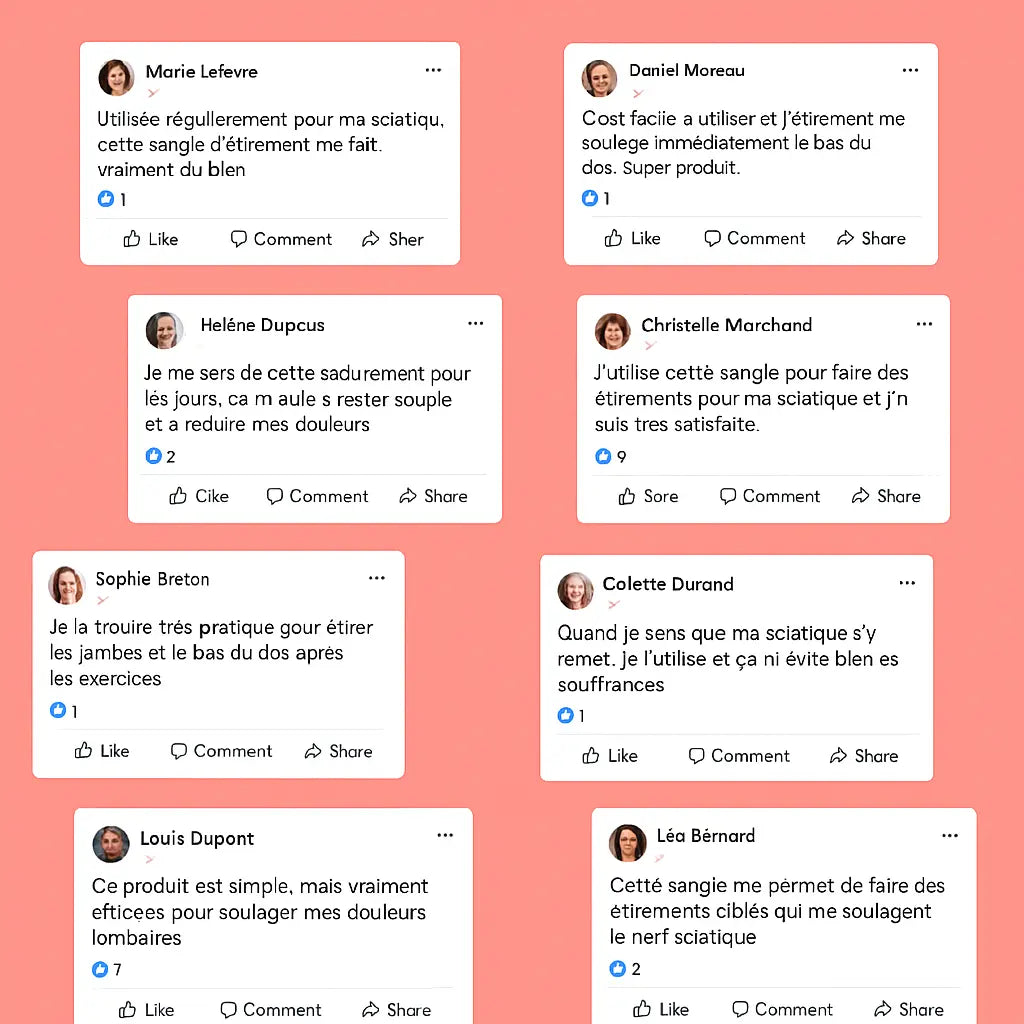The image size is (1024, 1024).
Task: Share Colette Durand's post
Action: pyautogui.click(x=864, y=756)
